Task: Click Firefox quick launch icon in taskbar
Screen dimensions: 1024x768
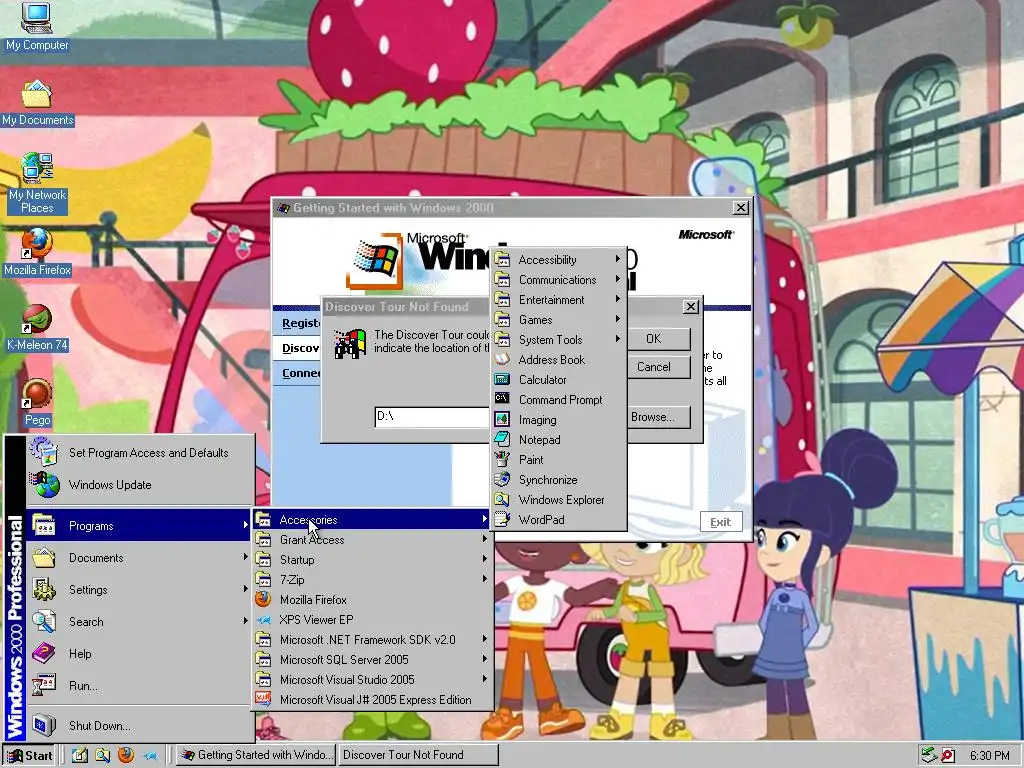Action: click(125, 755)
